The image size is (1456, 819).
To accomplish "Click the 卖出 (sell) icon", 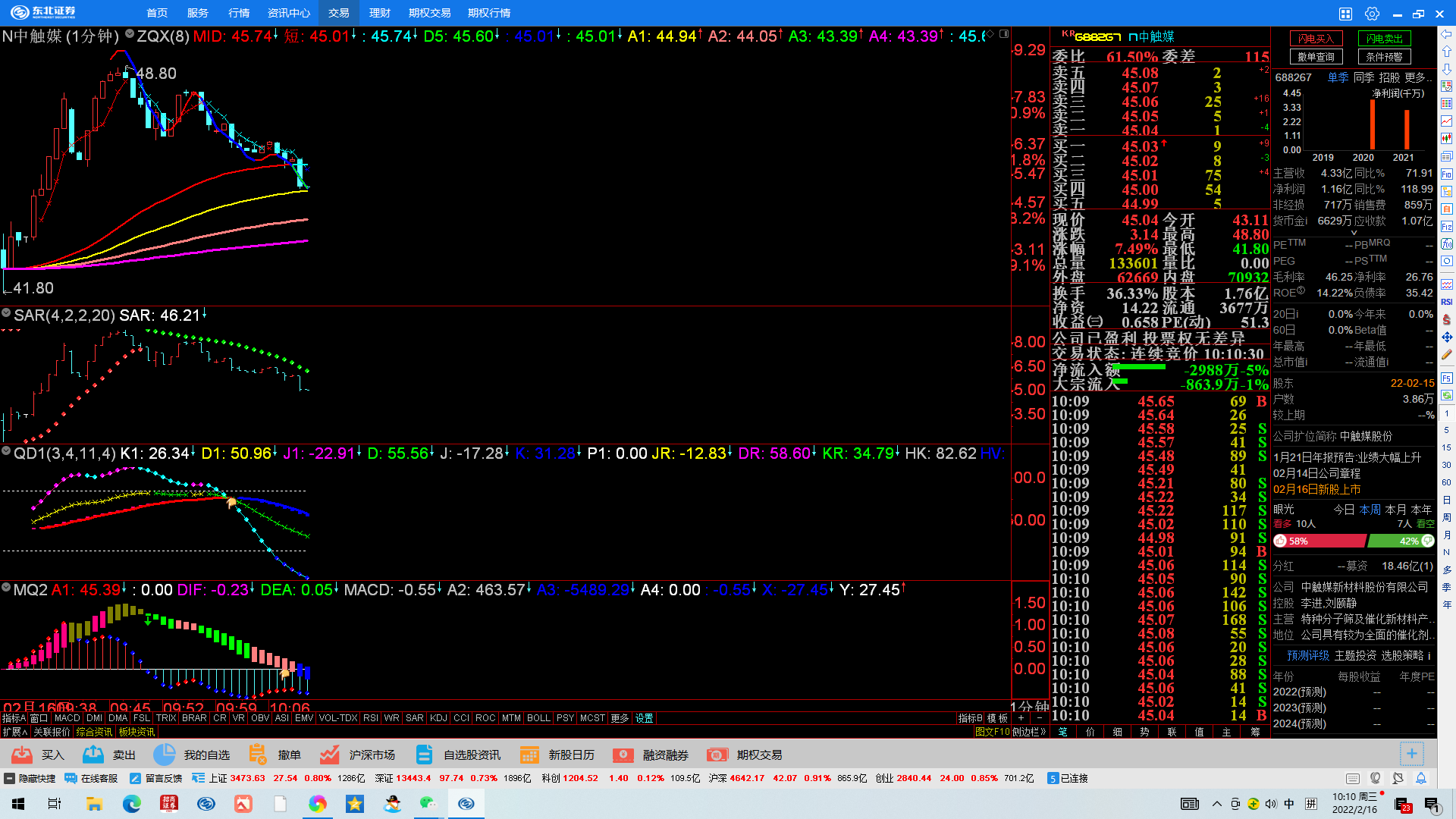I will pos(93,755).
